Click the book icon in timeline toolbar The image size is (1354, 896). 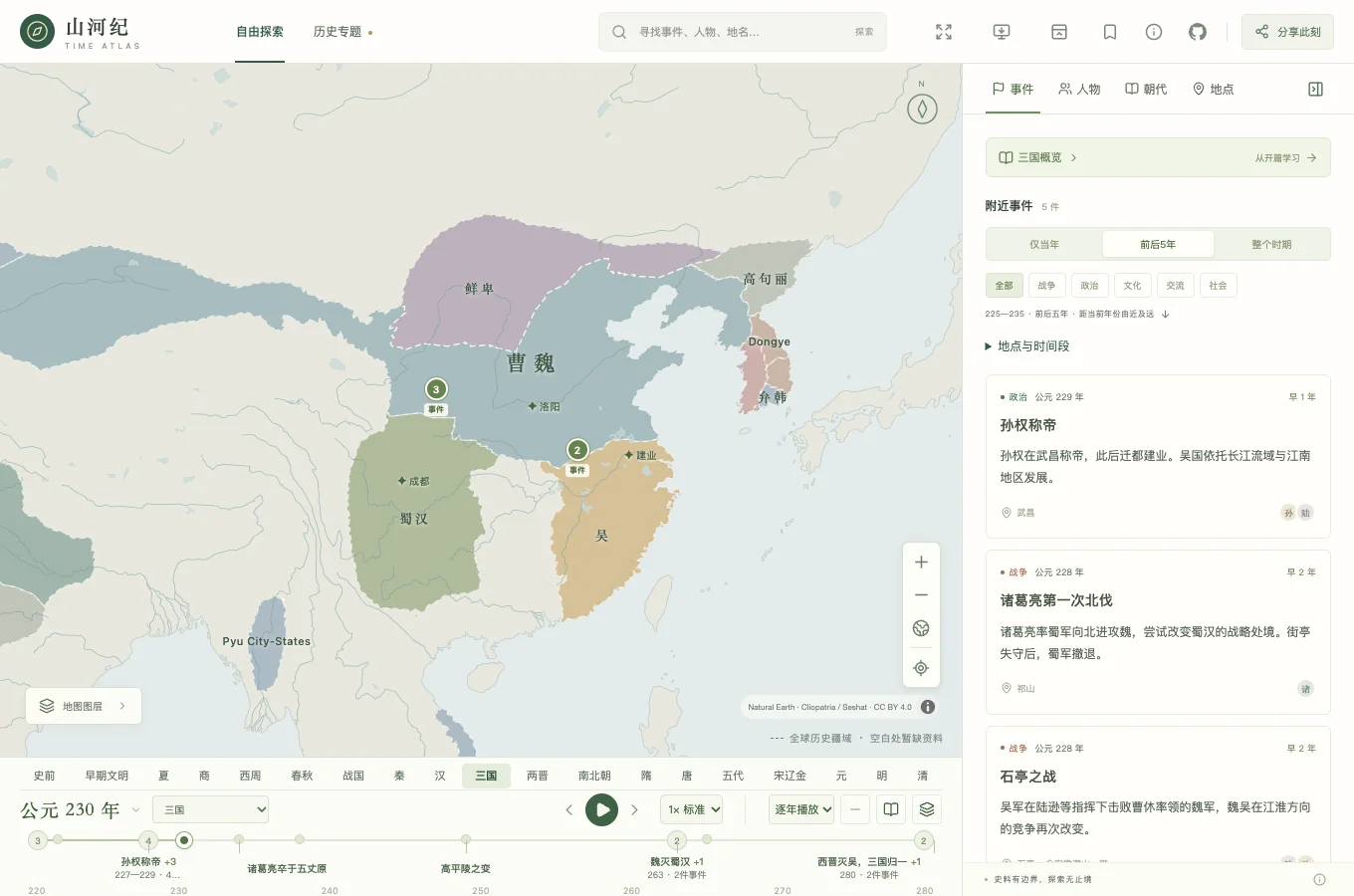point(891,809)
